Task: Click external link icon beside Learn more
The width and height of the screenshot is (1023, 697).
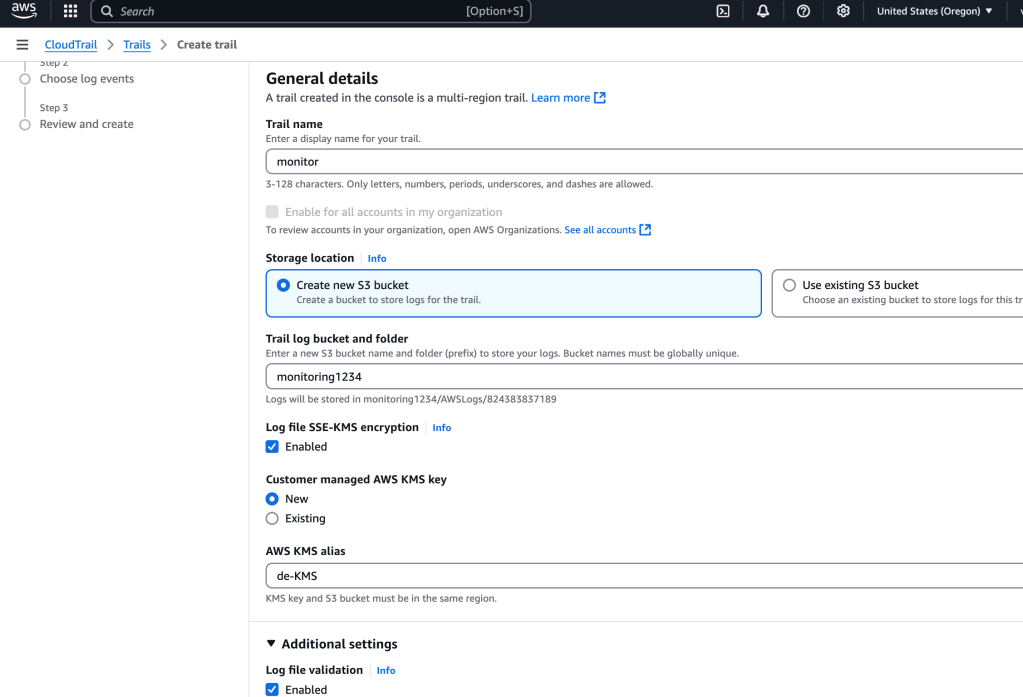Action: click(600, 98)
